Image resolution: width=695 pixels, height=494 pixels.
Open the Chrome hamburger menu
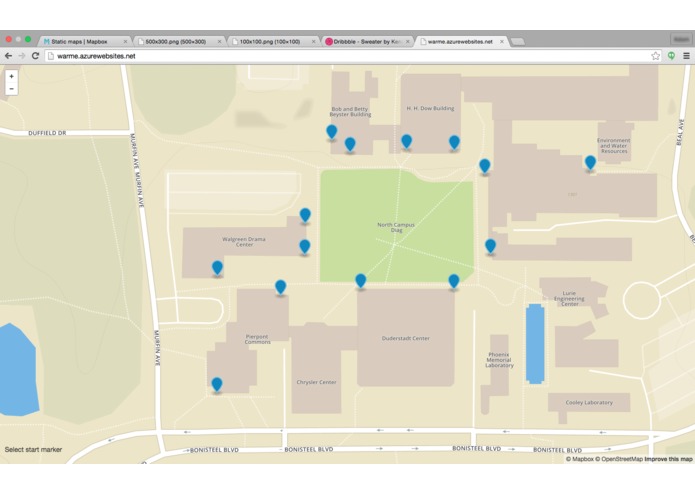(686, 56)
